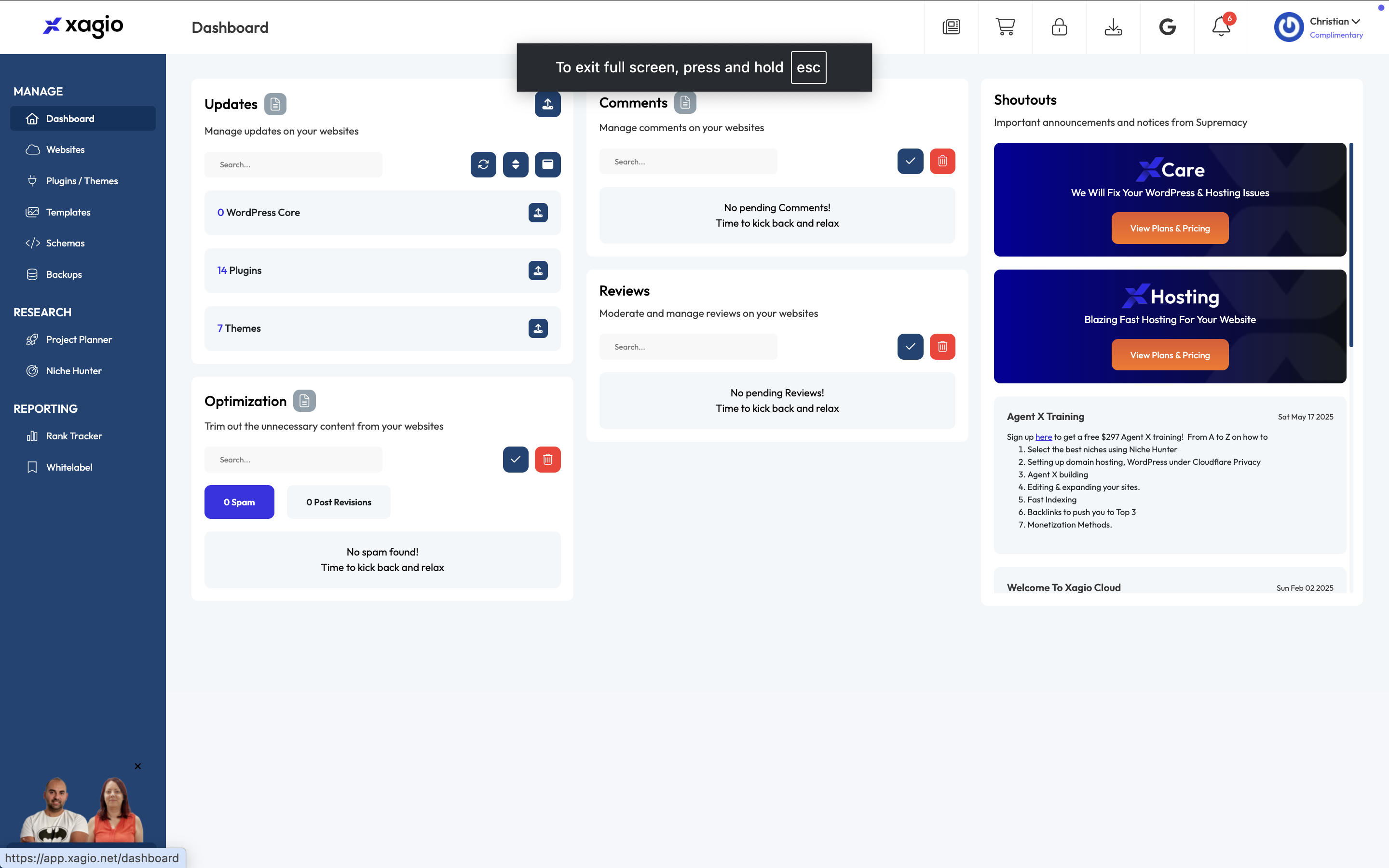The width and height of the screenshot is (1389, 868).
Task: Click the blue power avatar icon
Action: (1289, 27)
